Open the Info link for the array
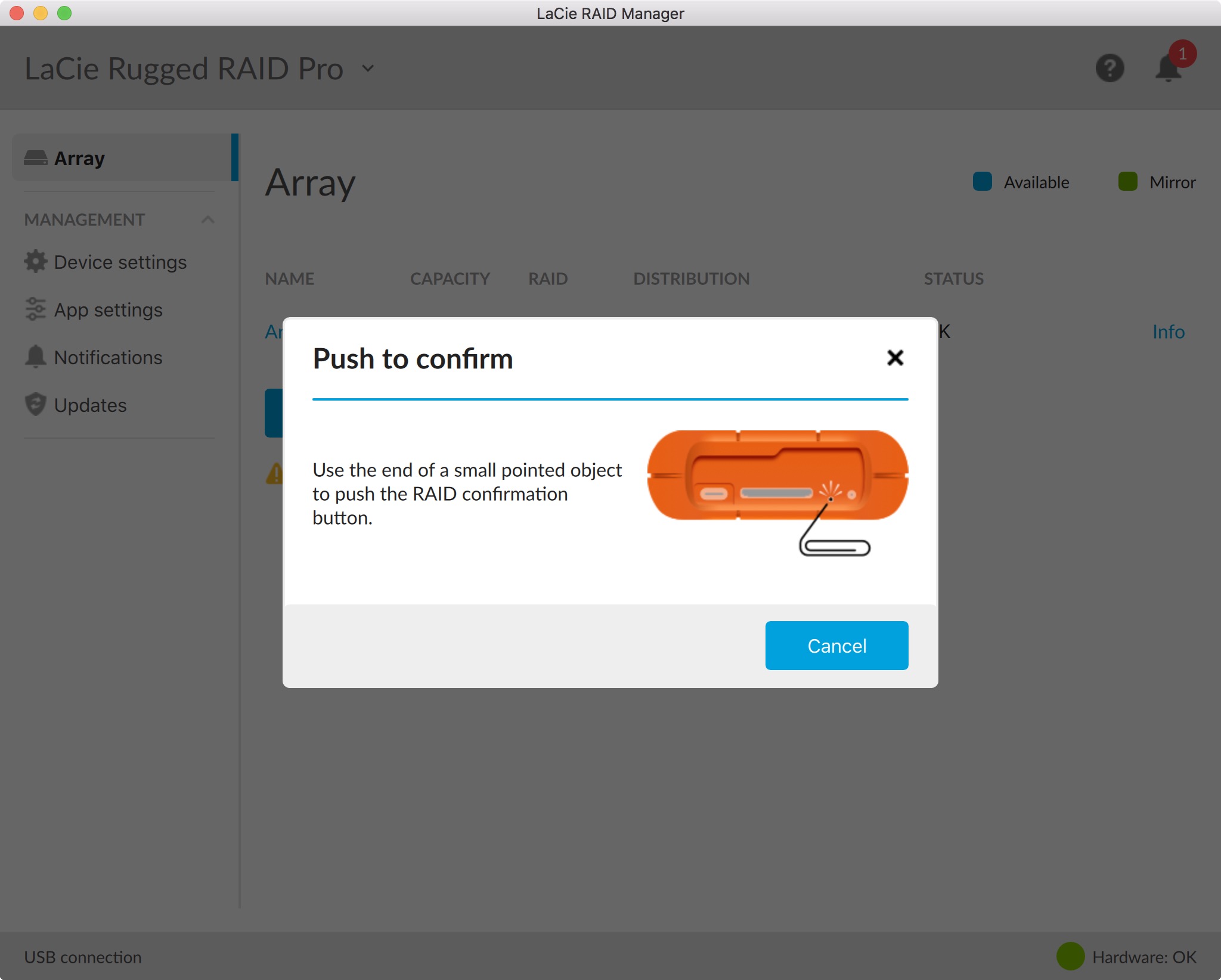 coord(1168,331)
